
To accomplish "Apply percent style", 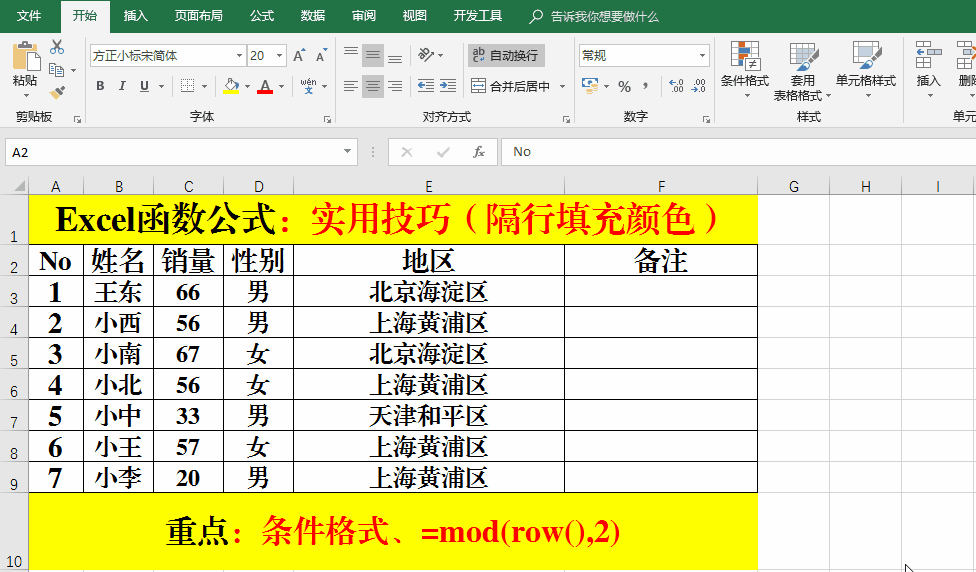I will pos(624,86).
